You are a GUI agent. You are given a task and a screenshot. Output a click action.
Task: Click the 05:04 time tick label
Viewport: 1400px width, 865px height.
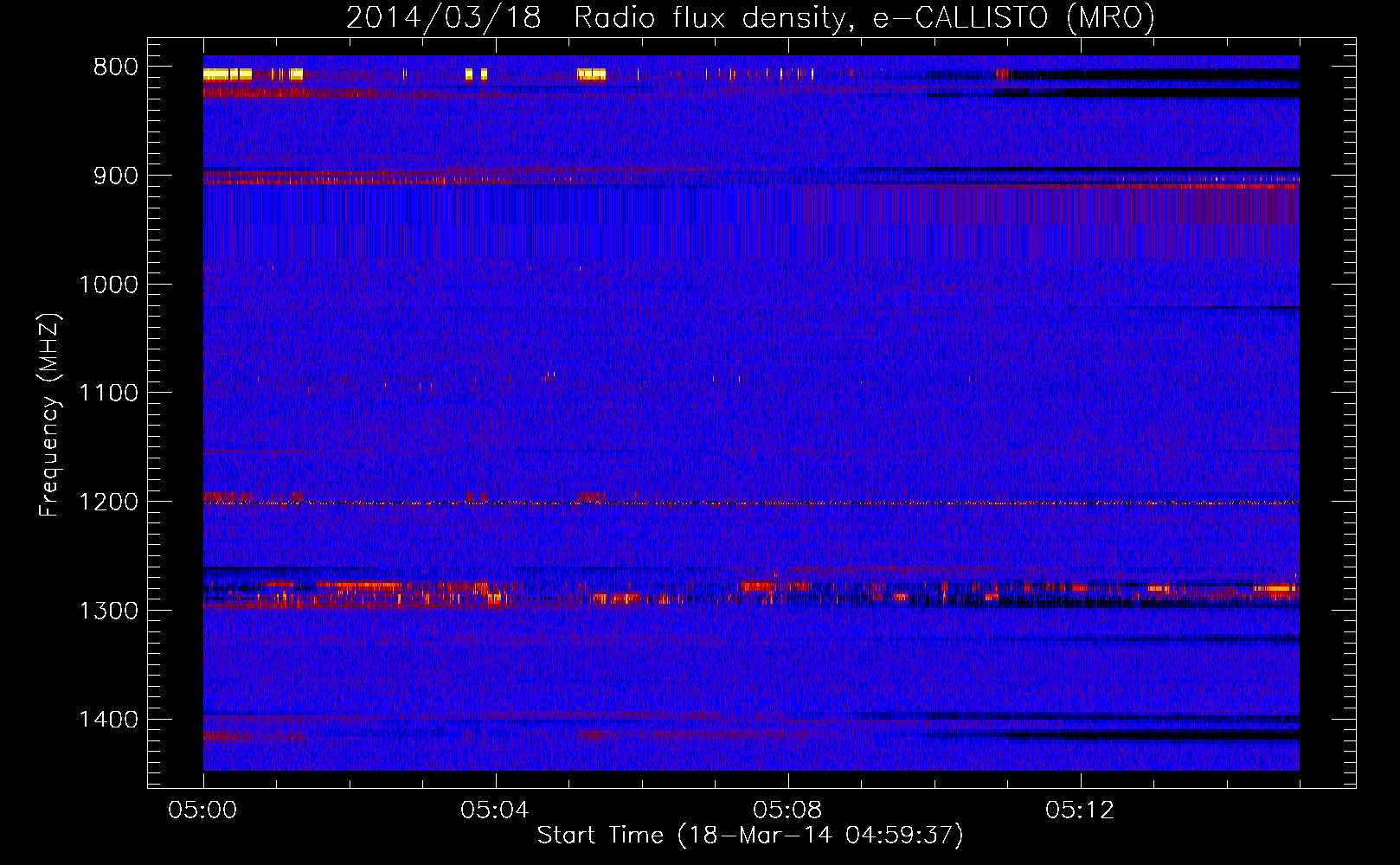[495, 811]
